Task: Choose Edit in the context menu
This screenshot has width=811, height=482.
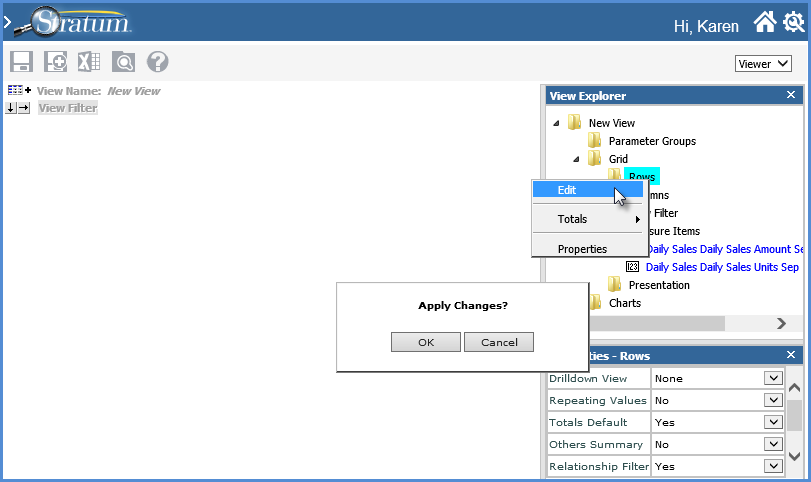Action: pyautogui.click(x=588, y=190)
